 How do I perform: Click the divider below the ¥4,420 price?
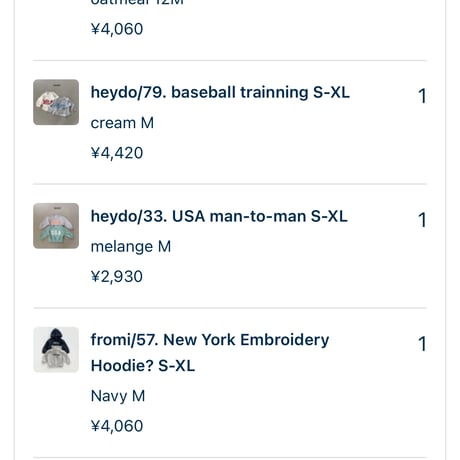(x=230, y=184)
